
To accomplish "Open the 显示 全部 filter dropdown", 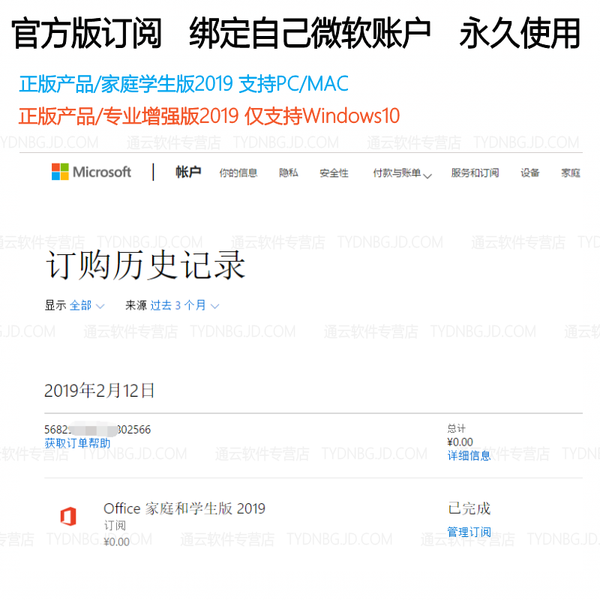I will [86, 305].
